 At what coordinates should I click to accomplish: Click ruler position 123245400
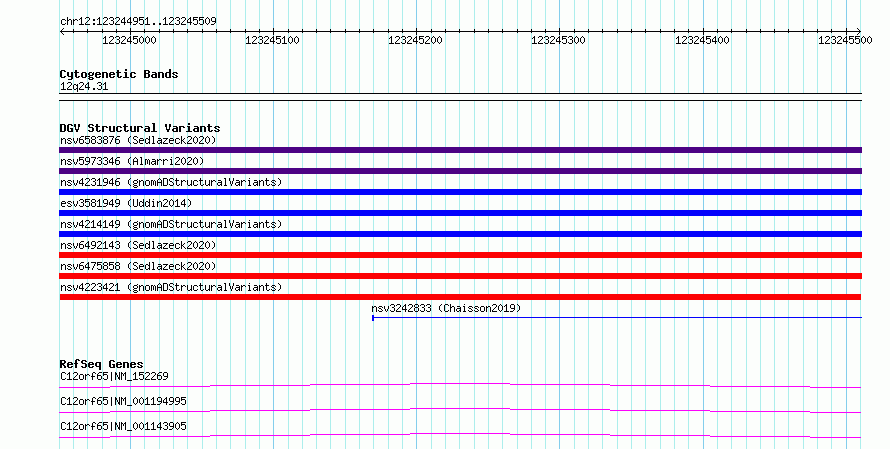702,40
